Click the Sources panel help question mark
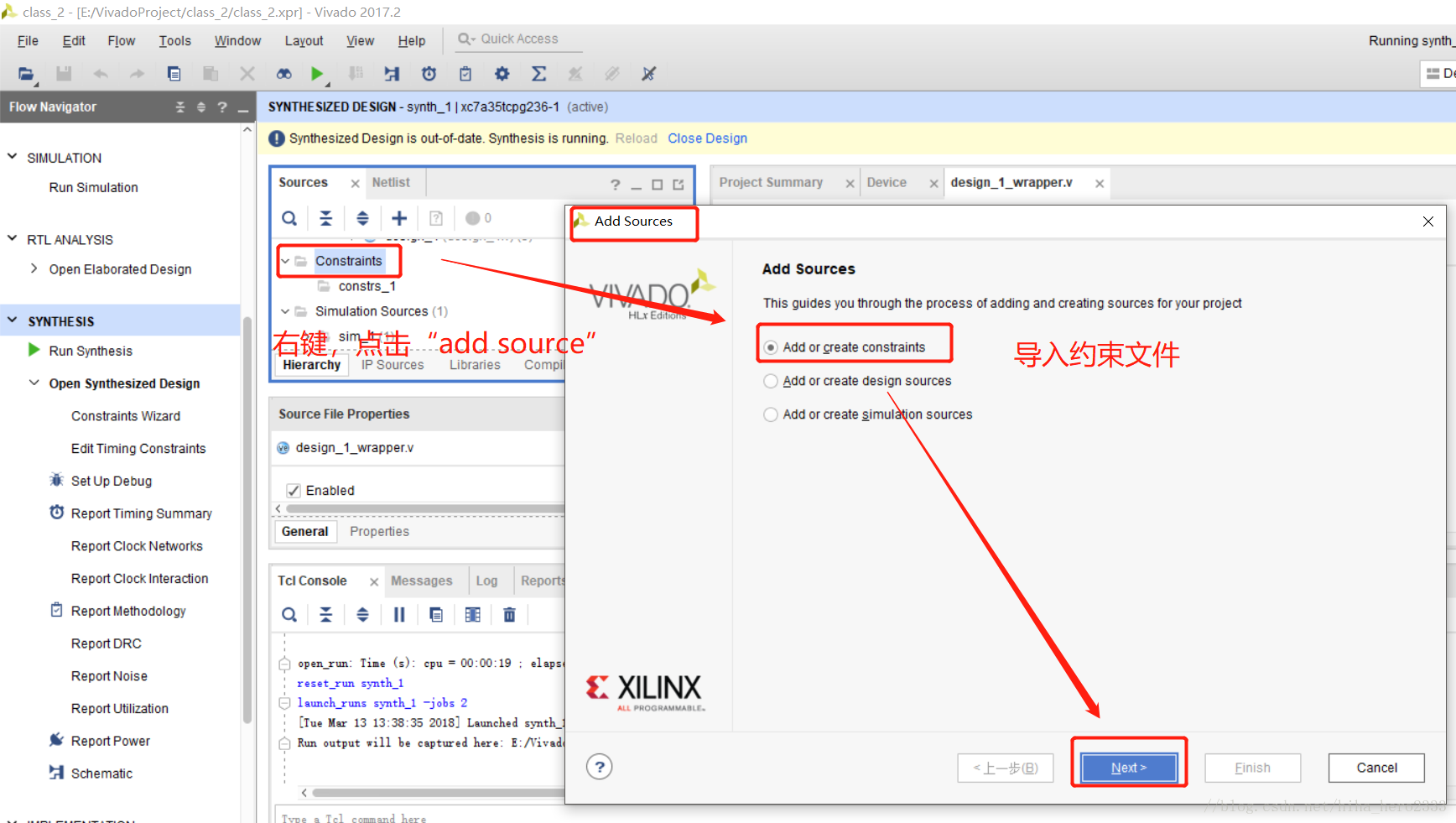 coord(616,185)
